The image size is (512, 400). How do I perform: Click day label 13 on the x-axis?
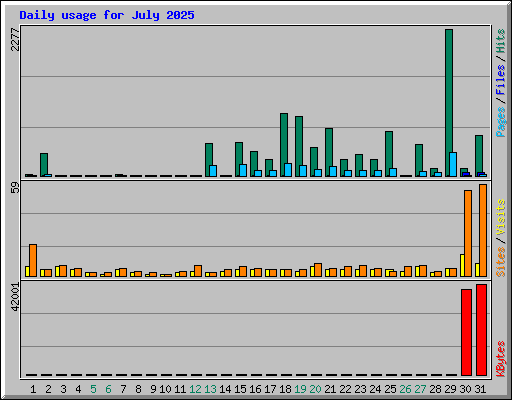210,389
